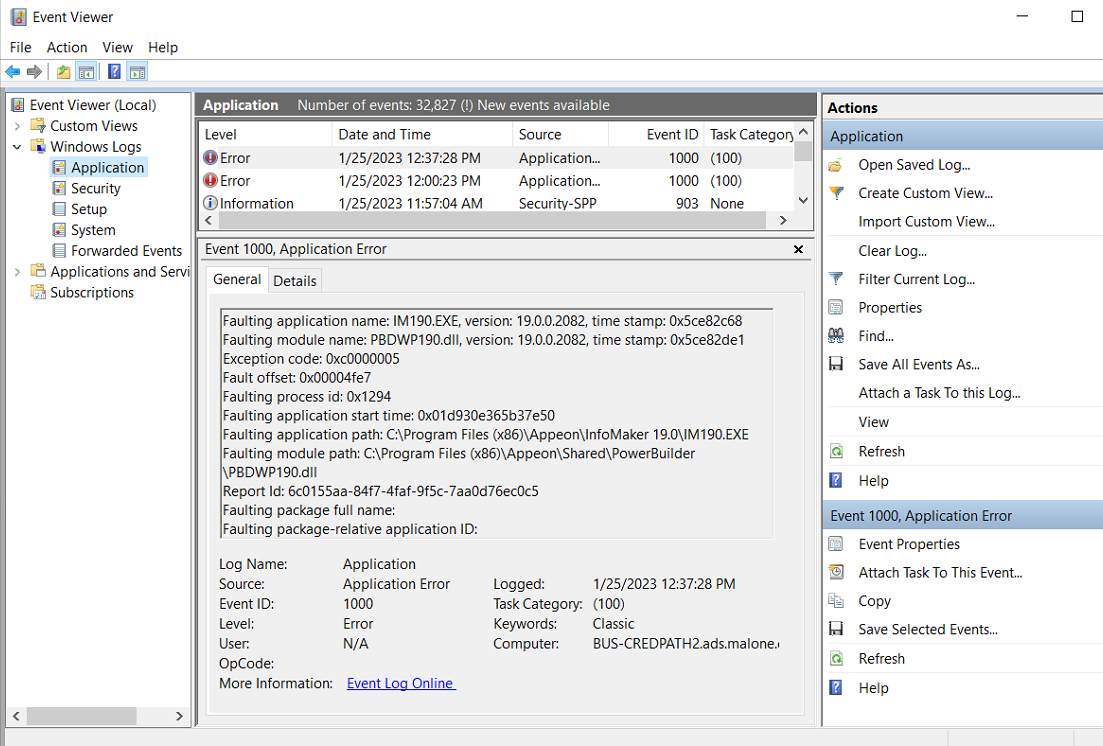Switch to the Details tab
The height and width of the screenshot is (746, 1103).
pyautogui.click(x=295, y=281)
